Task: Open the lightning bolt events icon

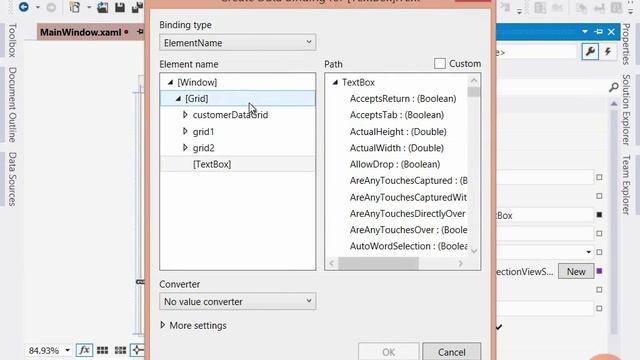Action: tap(608, 51)
